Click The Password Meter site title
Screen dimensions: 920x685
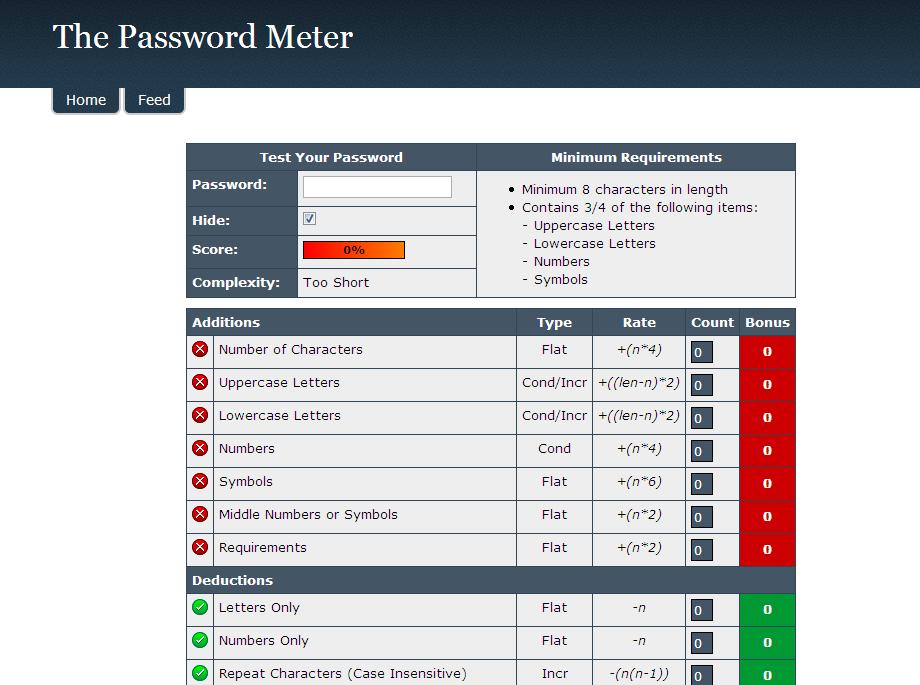point(202,36)
